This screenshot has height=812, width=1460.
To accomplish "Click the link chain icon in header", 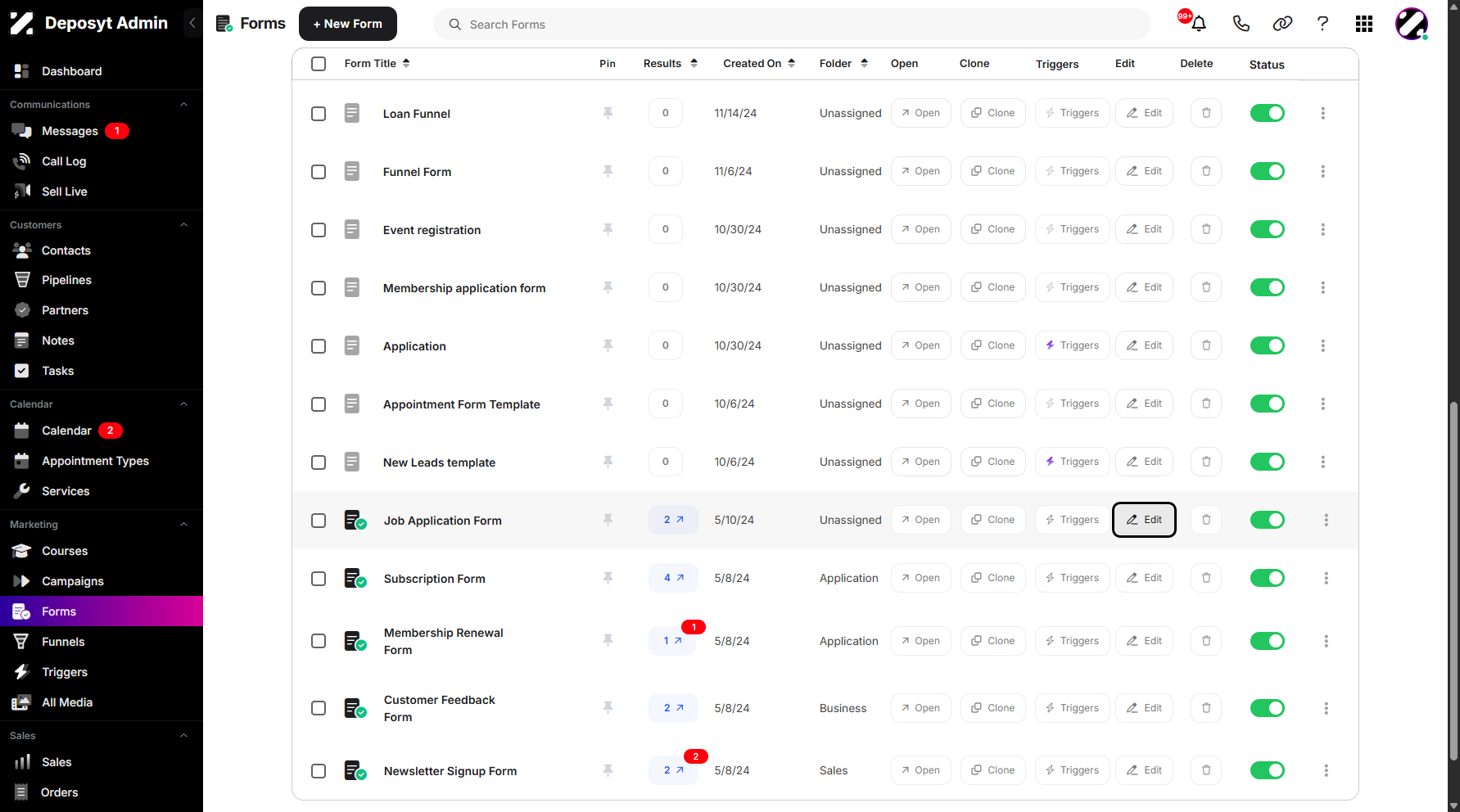I will point(1282,24).
